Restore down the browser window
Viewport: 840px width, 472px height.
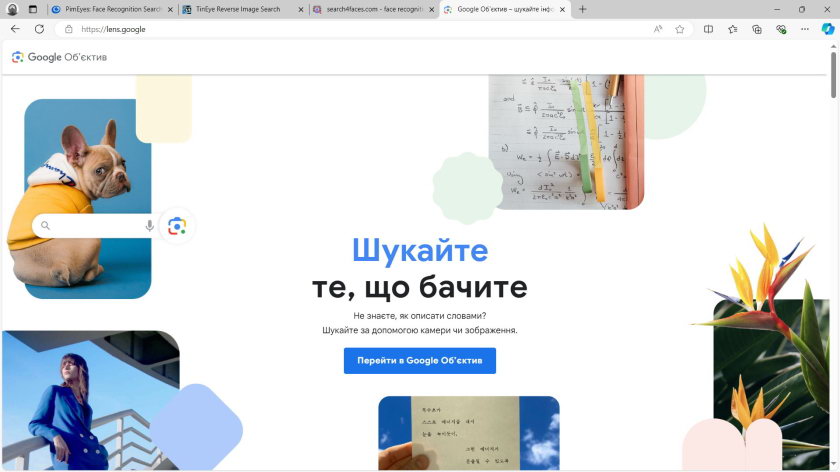(x=802, y=9)
